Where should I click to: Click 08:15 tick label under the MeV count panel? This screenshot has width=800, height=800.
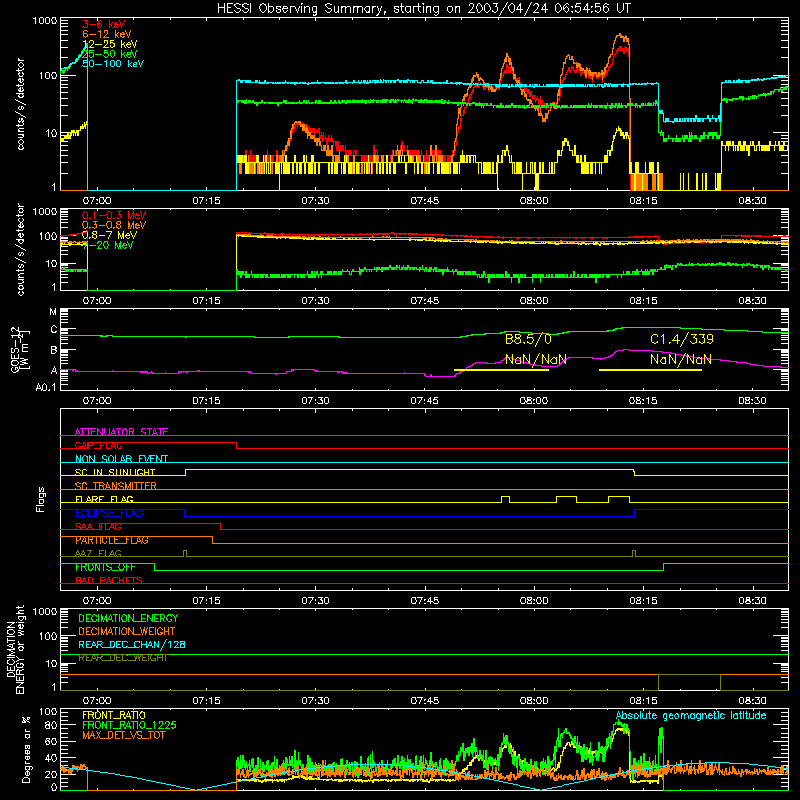point(643,301)
